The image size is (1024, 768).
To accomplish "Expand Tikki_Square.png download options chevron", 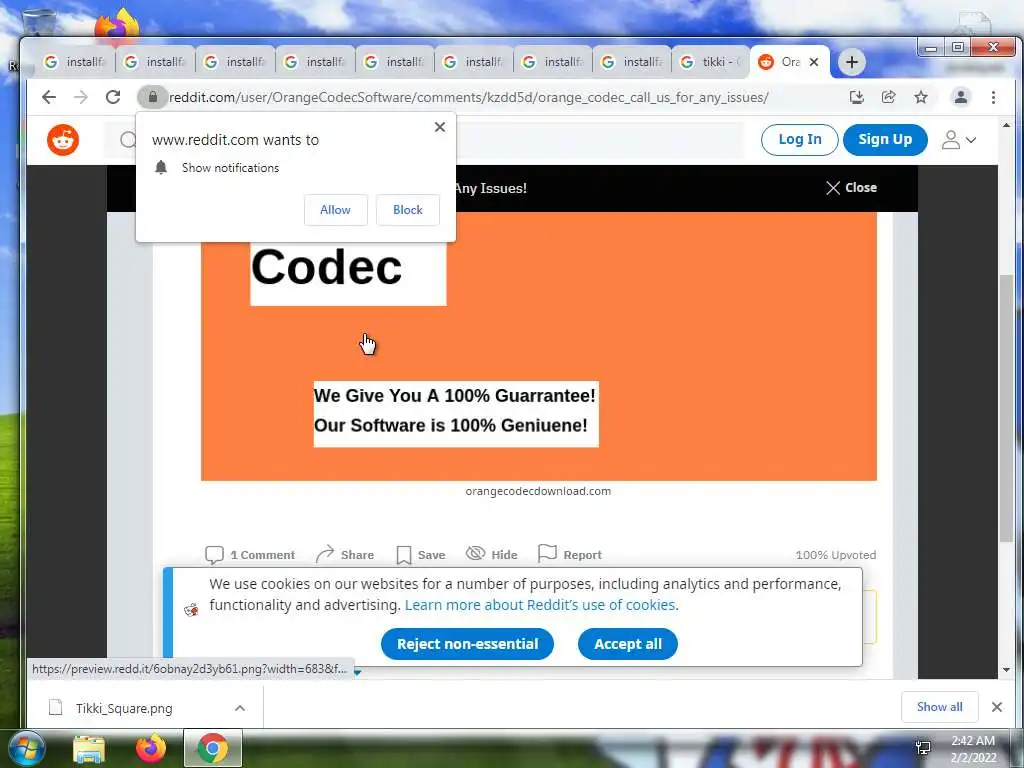I will 240,708.
